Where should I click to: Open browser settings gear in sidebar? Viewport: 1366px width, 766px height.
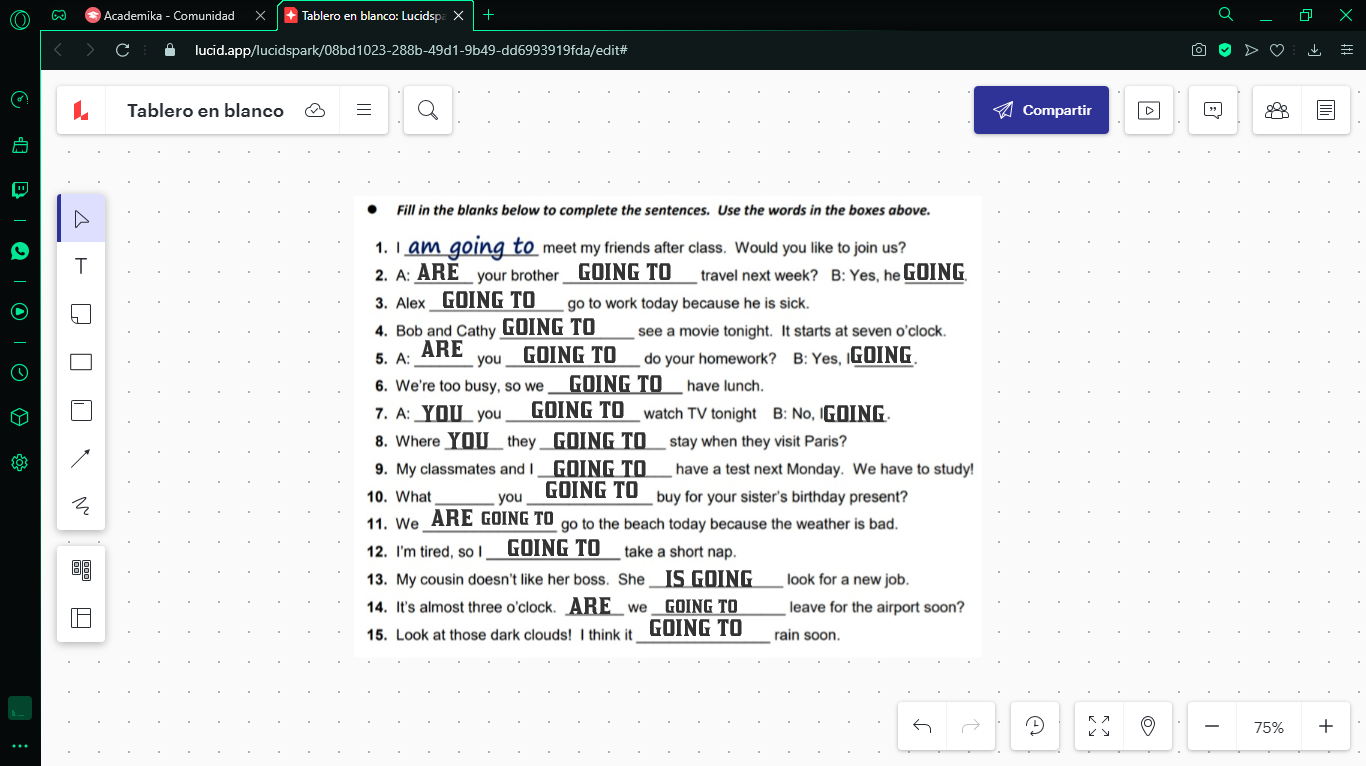click(20, 462)
